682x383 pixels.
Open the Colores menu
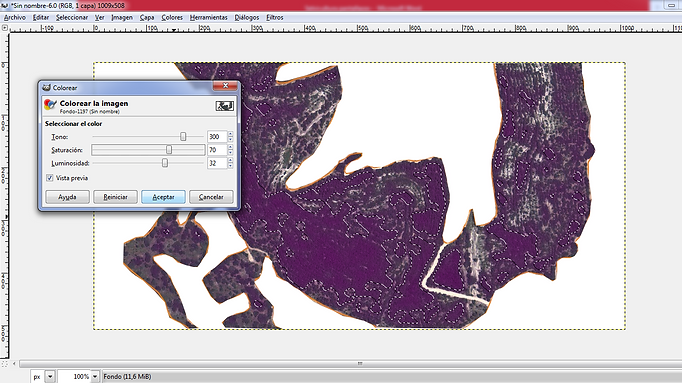pos(172,17)
